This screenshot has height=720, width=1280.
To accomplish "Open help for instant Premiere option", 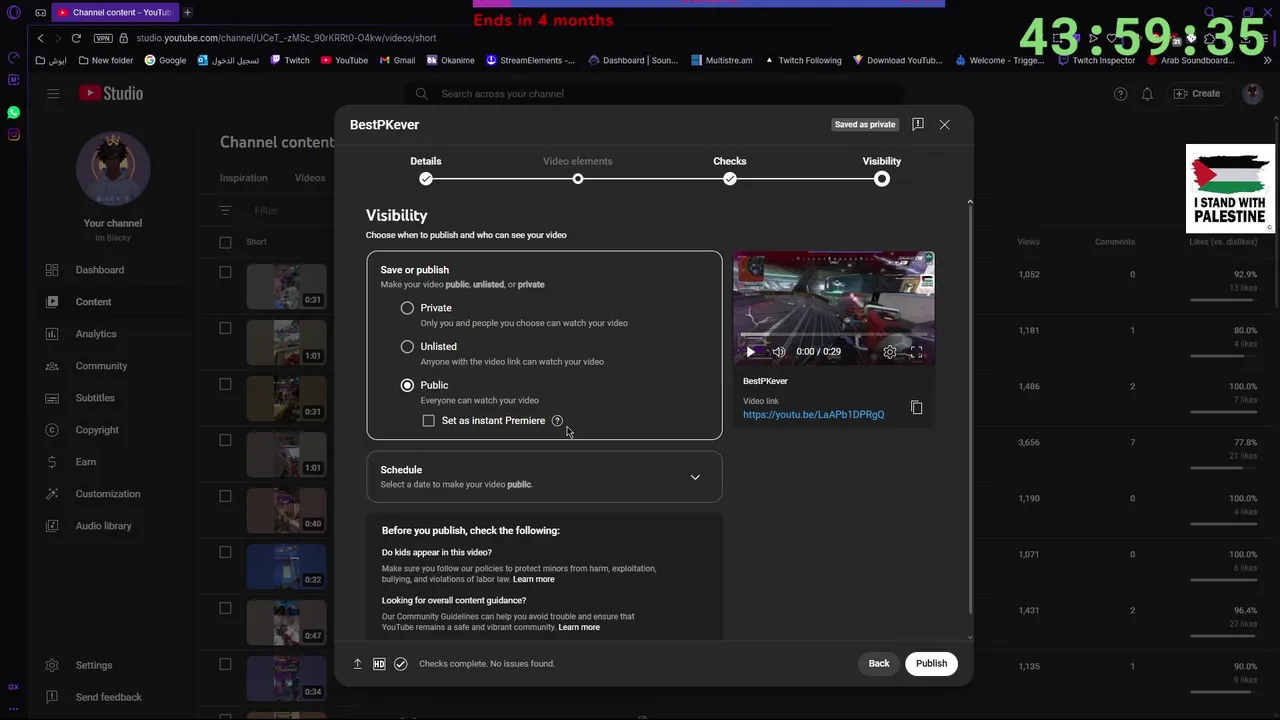I will click(557, 421).
